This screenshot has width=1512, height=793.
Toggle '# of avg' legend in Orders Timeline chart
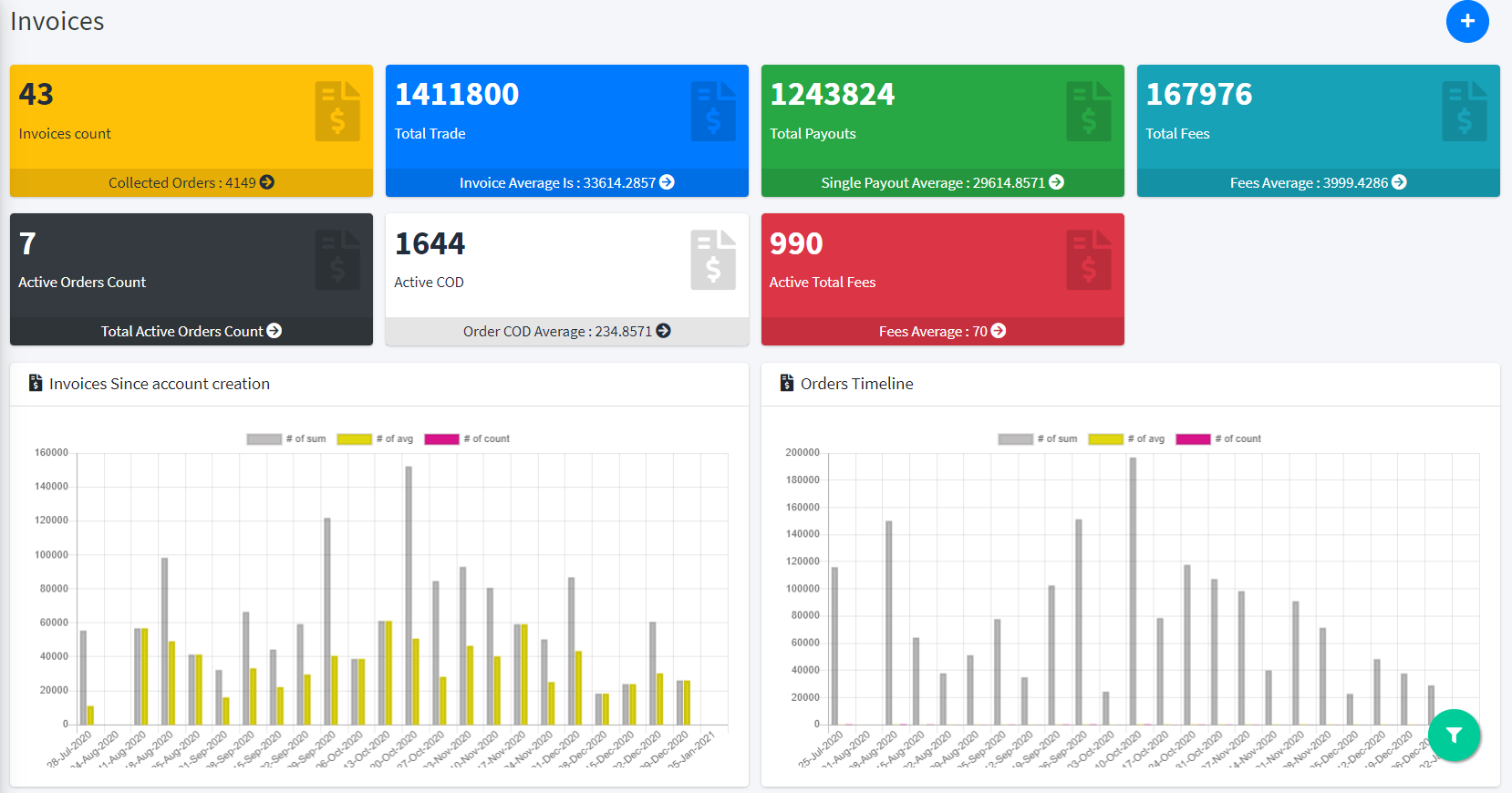(1126, 438)
